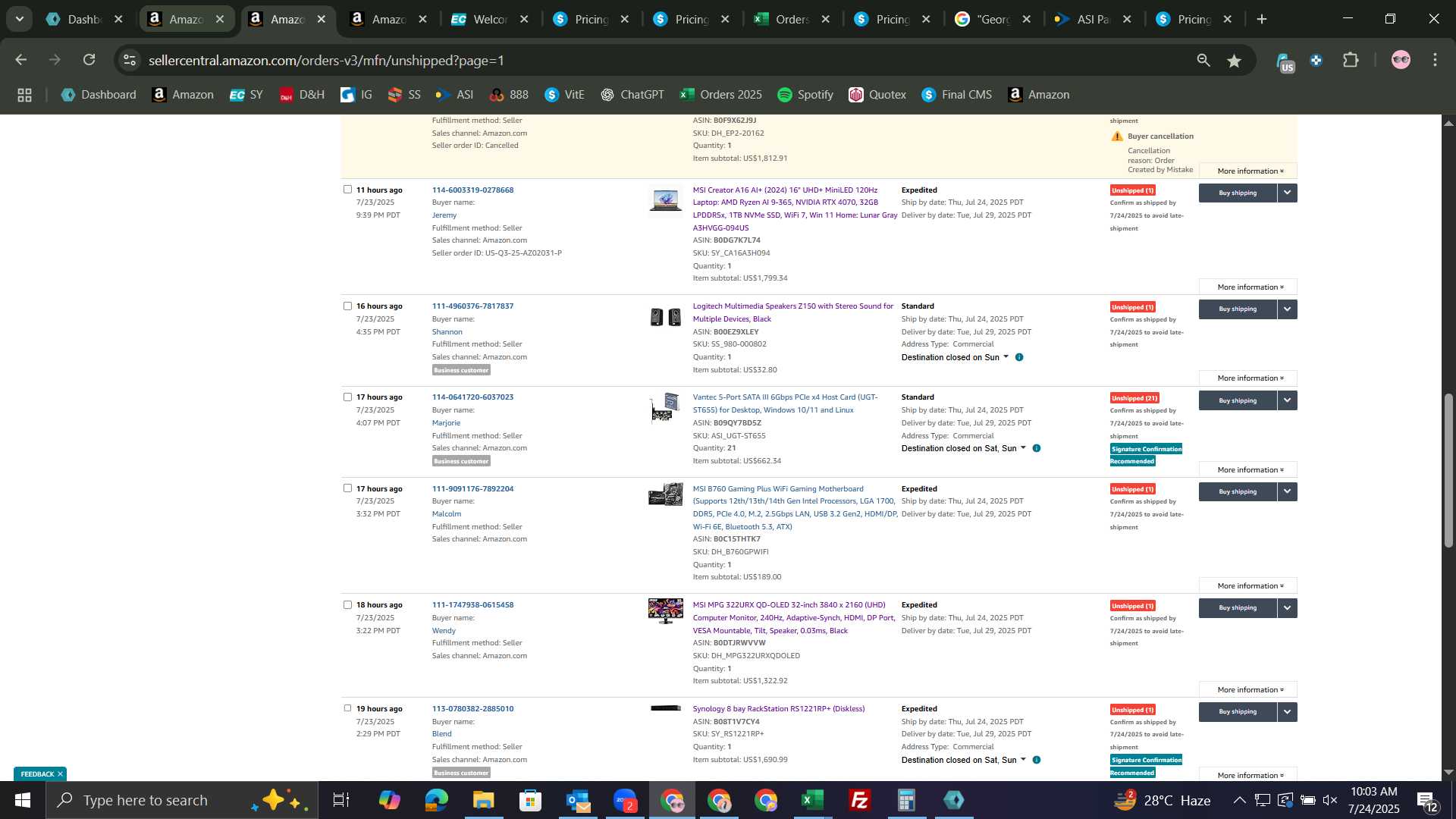The image size is (1456, 819).
Task: Open FileZilla from the taskbar
Action: (859, 800)
